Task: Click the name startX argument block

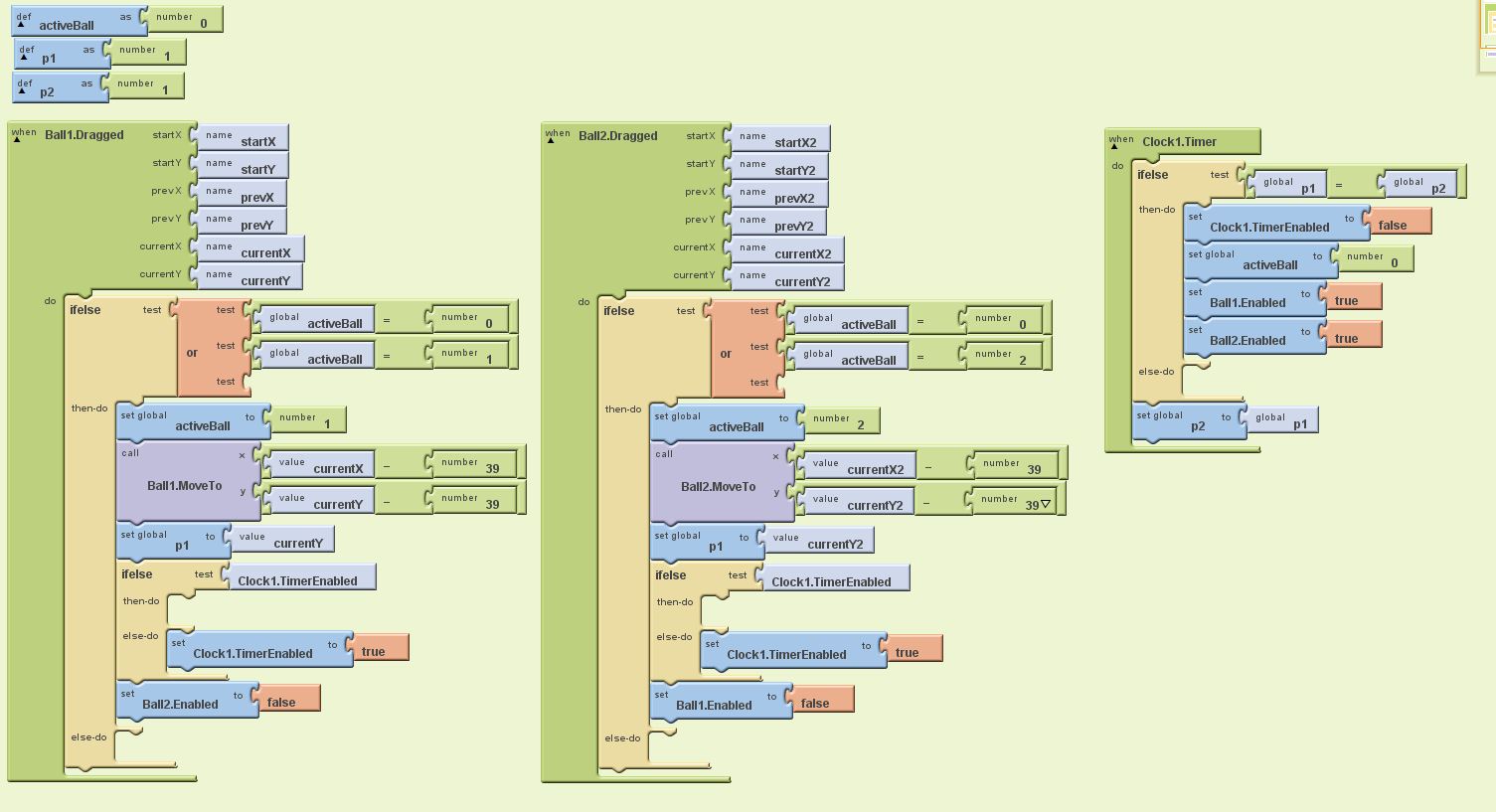Action: click(242, 138)
